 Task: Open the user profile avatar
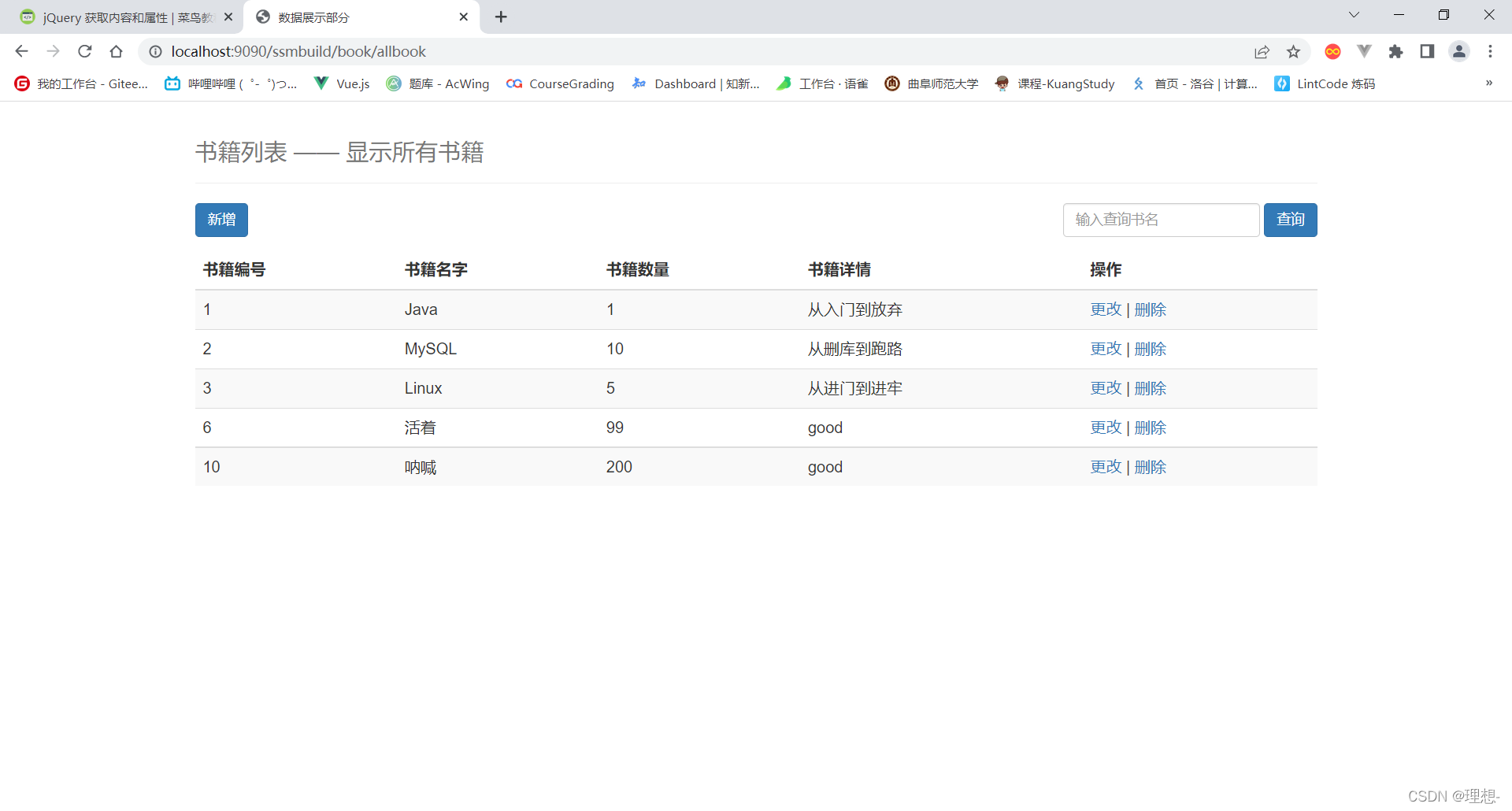click(1458, 51)
